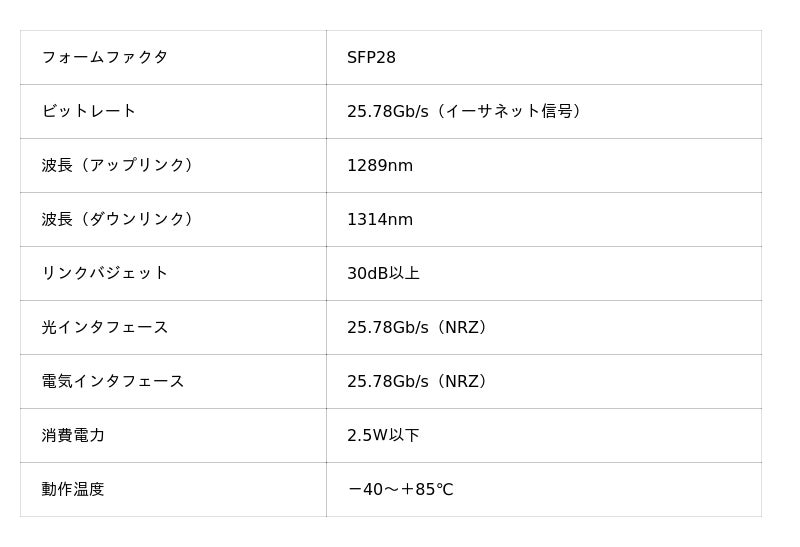Select the −40～+85℃ temperature value
The height and width of the screenshot is (547, 800).
[x=400, y=490]
